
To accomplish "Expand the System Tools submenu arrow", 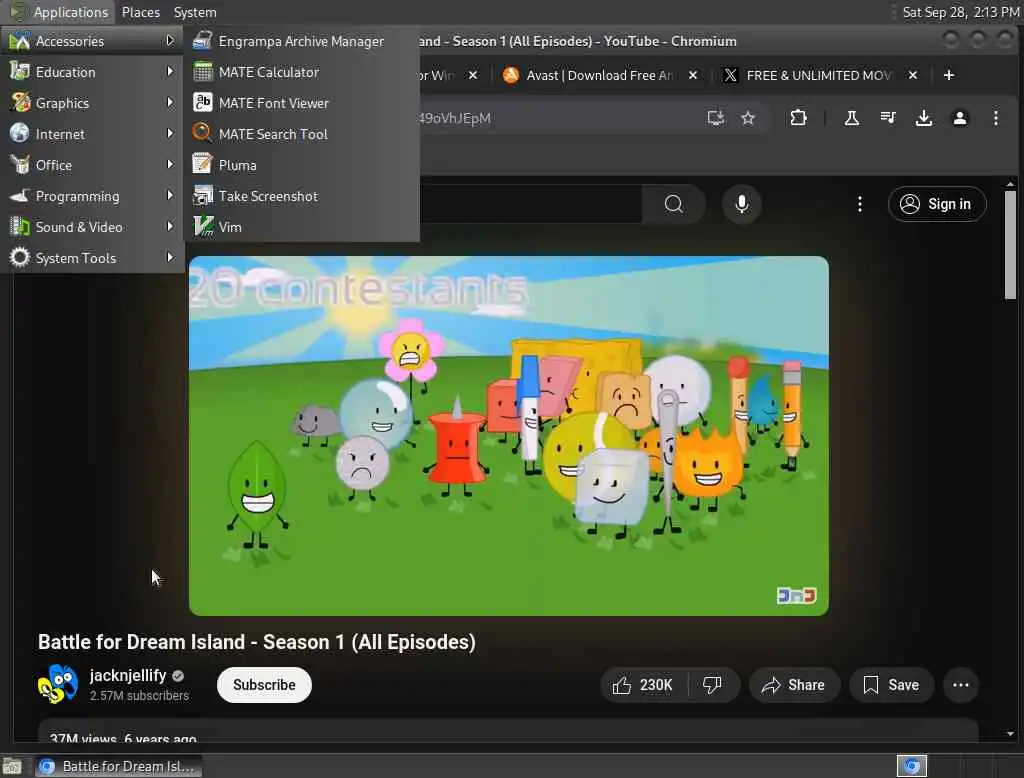I will pyautogui.click(x=170, y=257).
